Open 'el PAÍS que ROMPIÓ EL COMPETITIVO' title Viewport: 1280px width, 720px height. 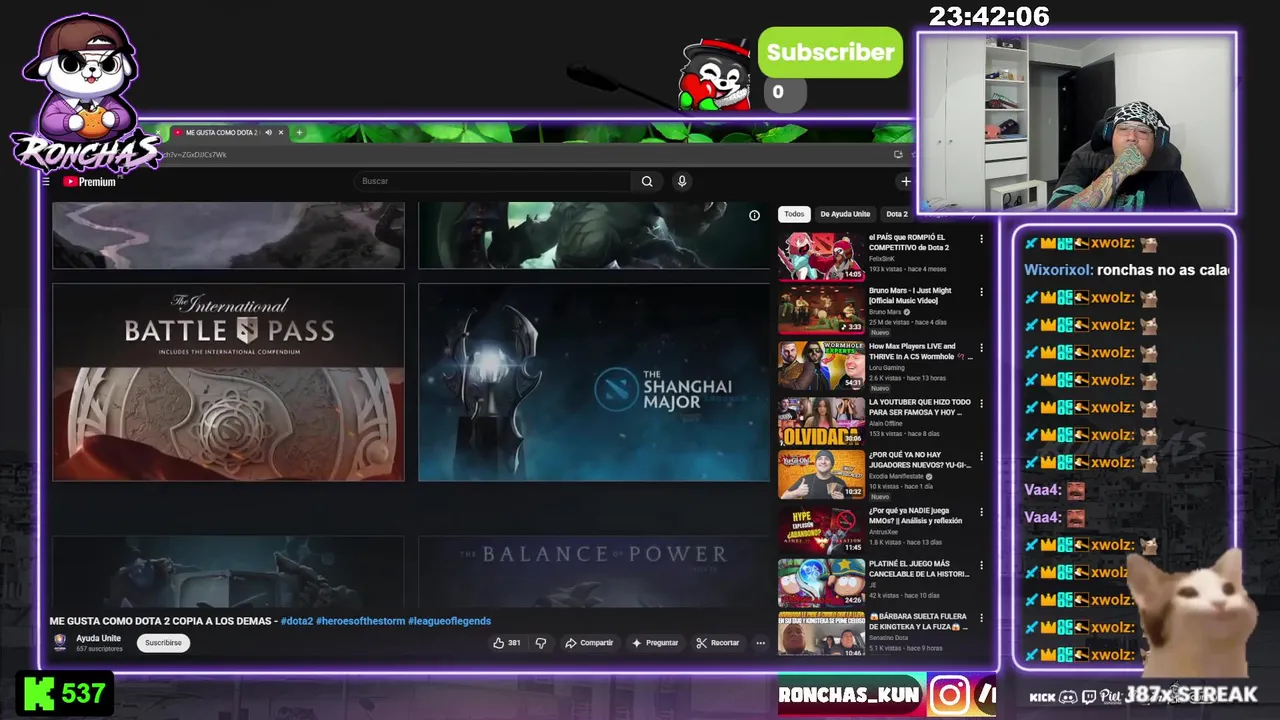tap(909, 242)
